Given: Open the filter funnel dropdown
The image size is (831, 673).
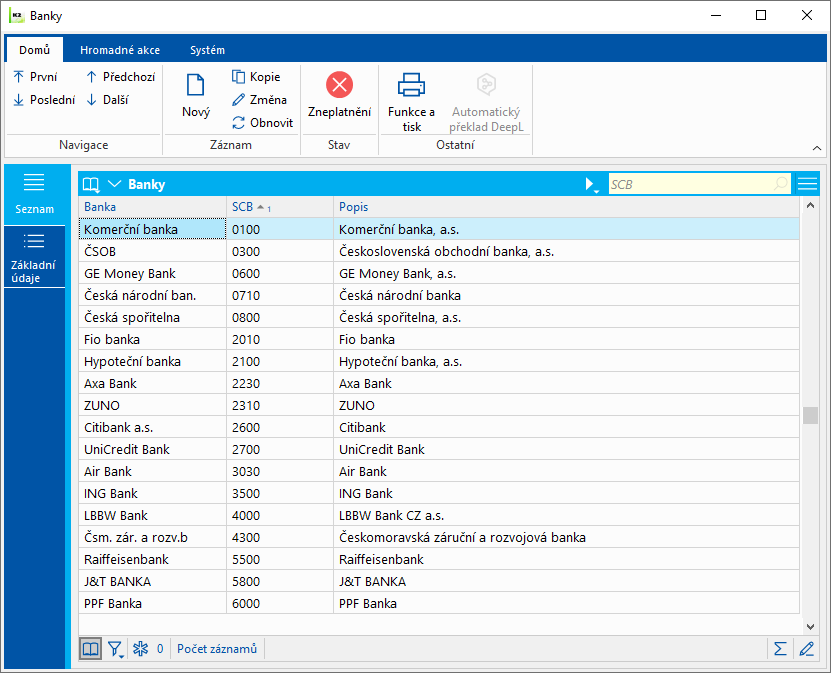Looking at the screenshot, I should click(x=116, y=649).
